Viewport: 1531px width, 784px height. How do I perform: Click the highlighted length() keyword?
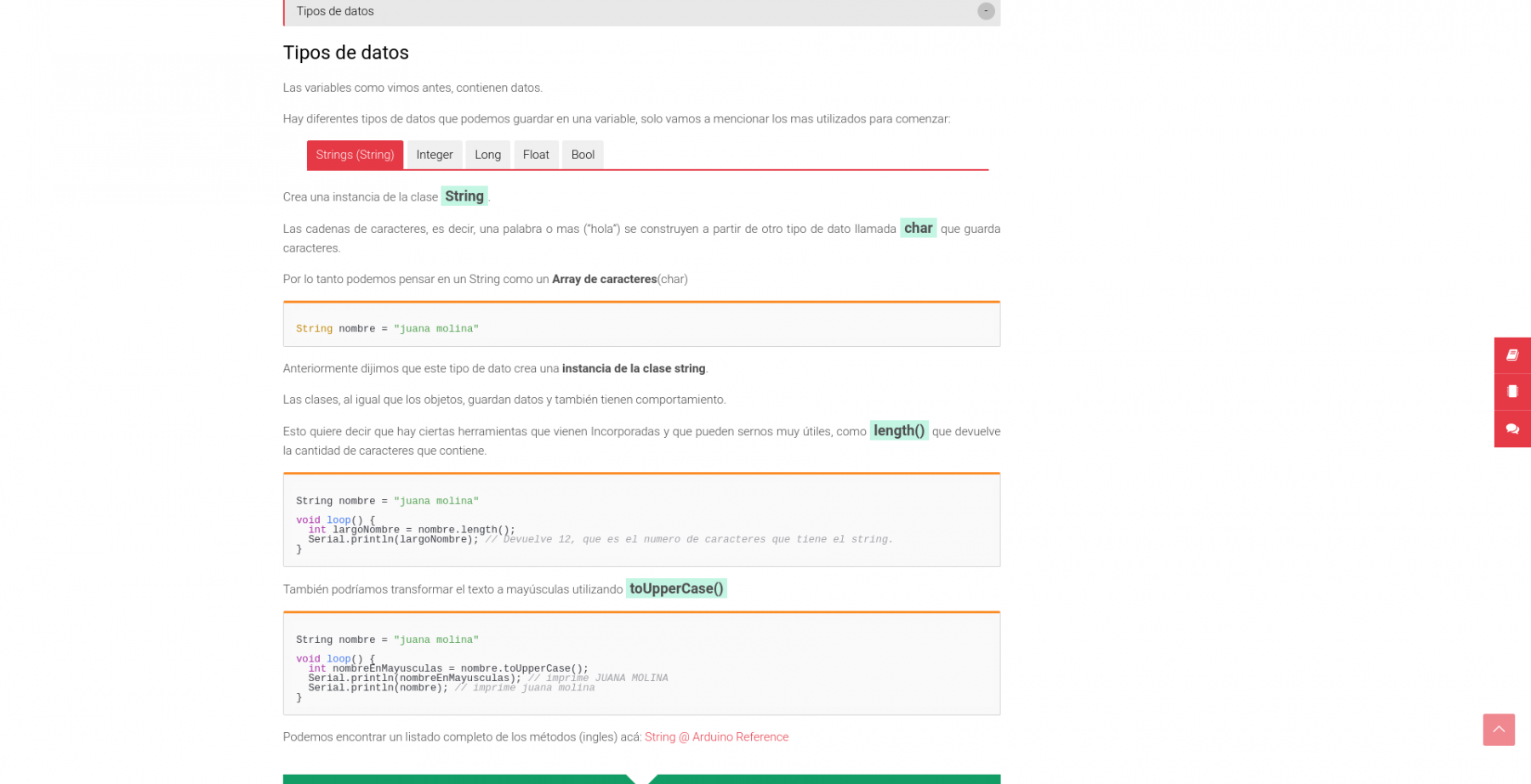pos(898,430)
